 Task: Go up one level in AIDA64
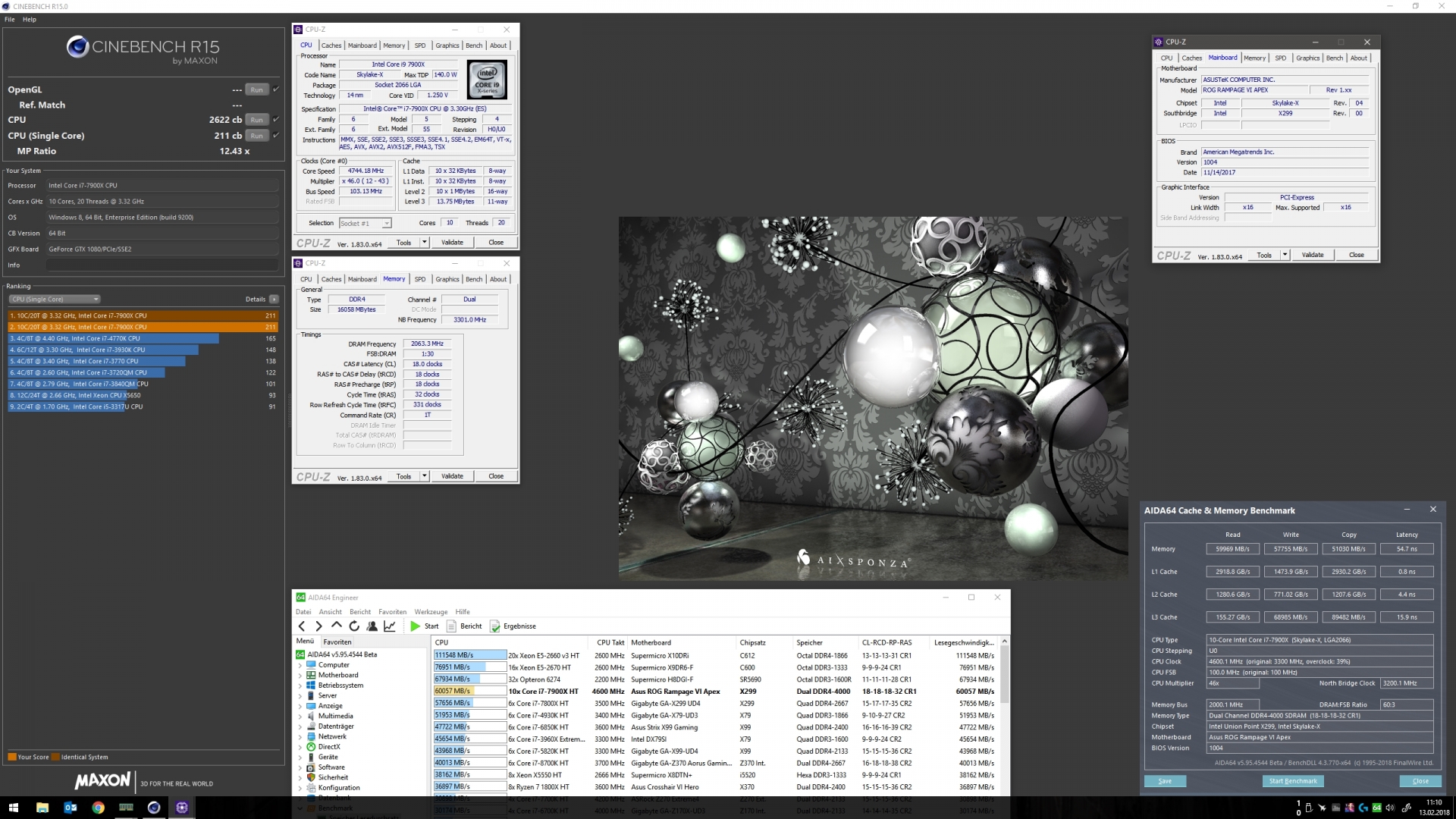point(337,626)
